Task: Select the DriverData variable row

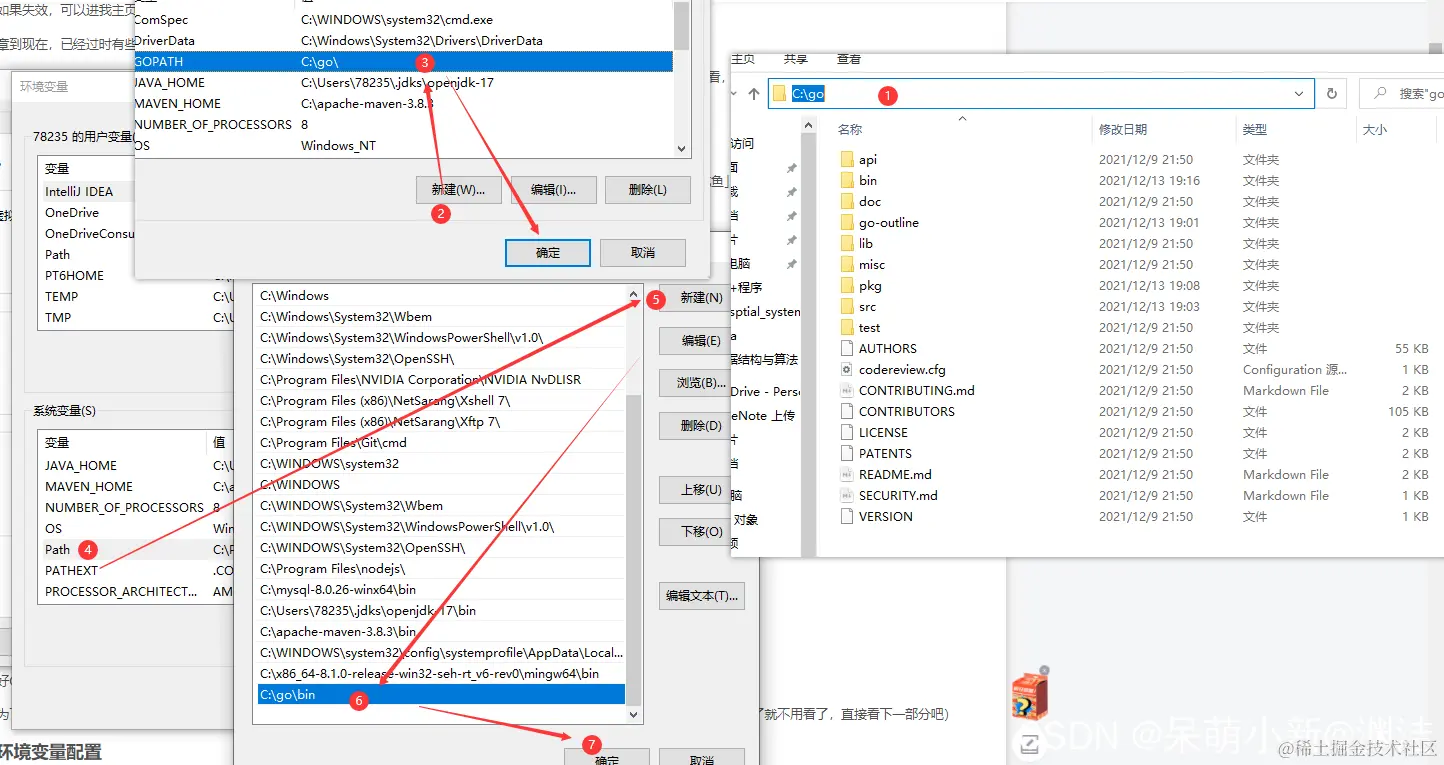Action: 403,41
